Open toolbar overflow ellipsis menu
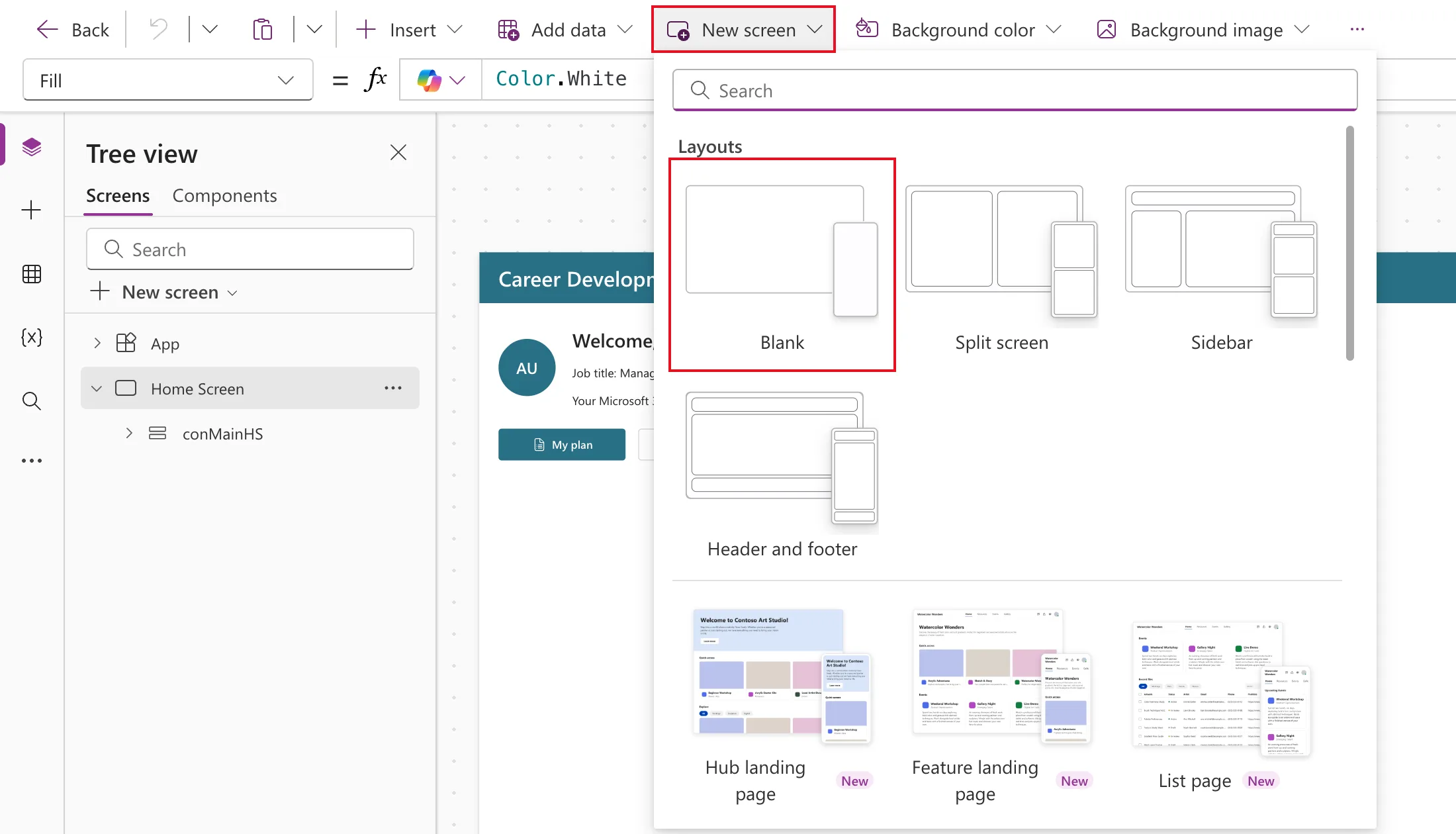 tap(1357, 30)
